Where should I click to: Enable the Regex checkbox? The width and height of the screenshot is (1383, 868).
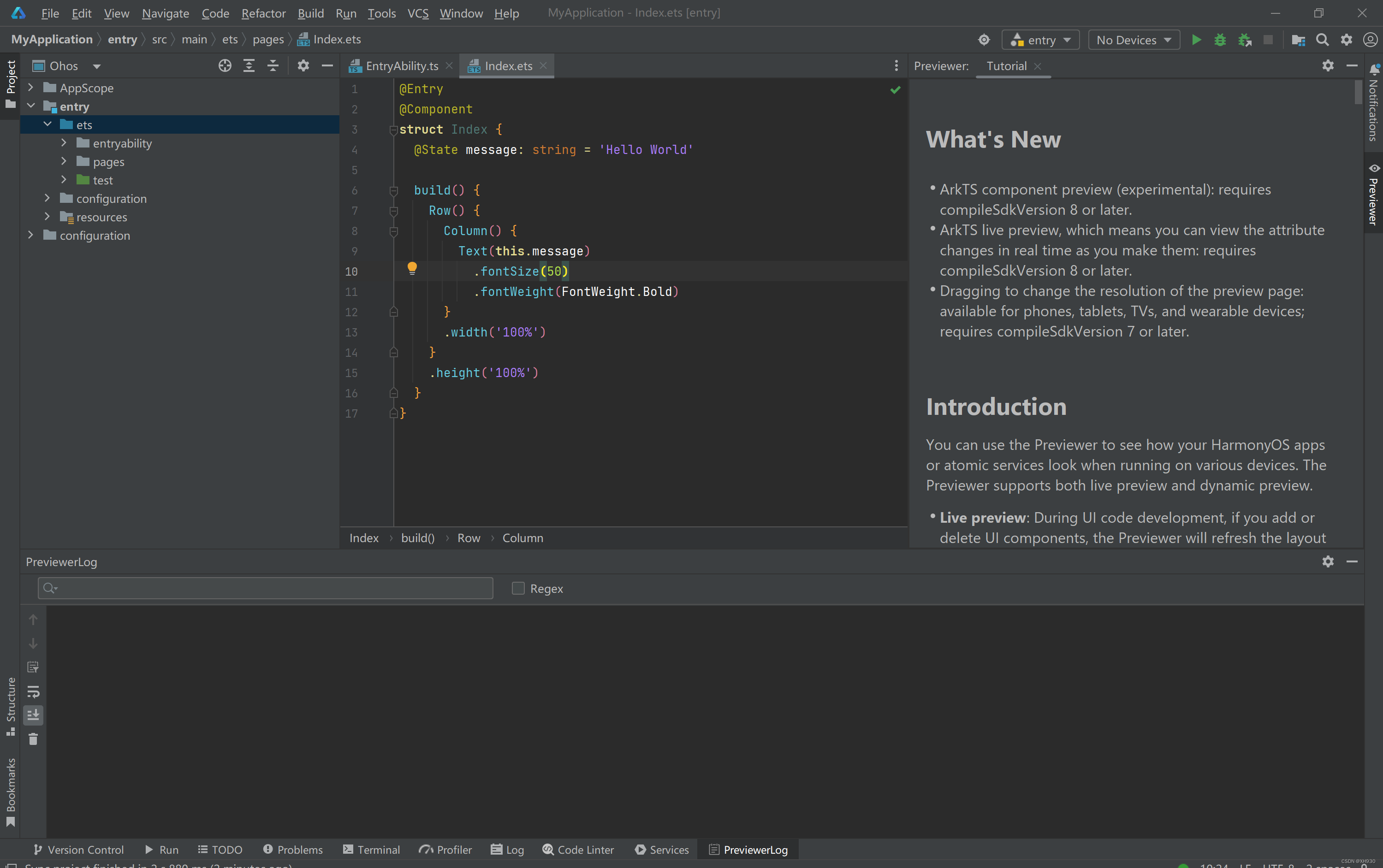pyautogui.click(x=518, y=589)
